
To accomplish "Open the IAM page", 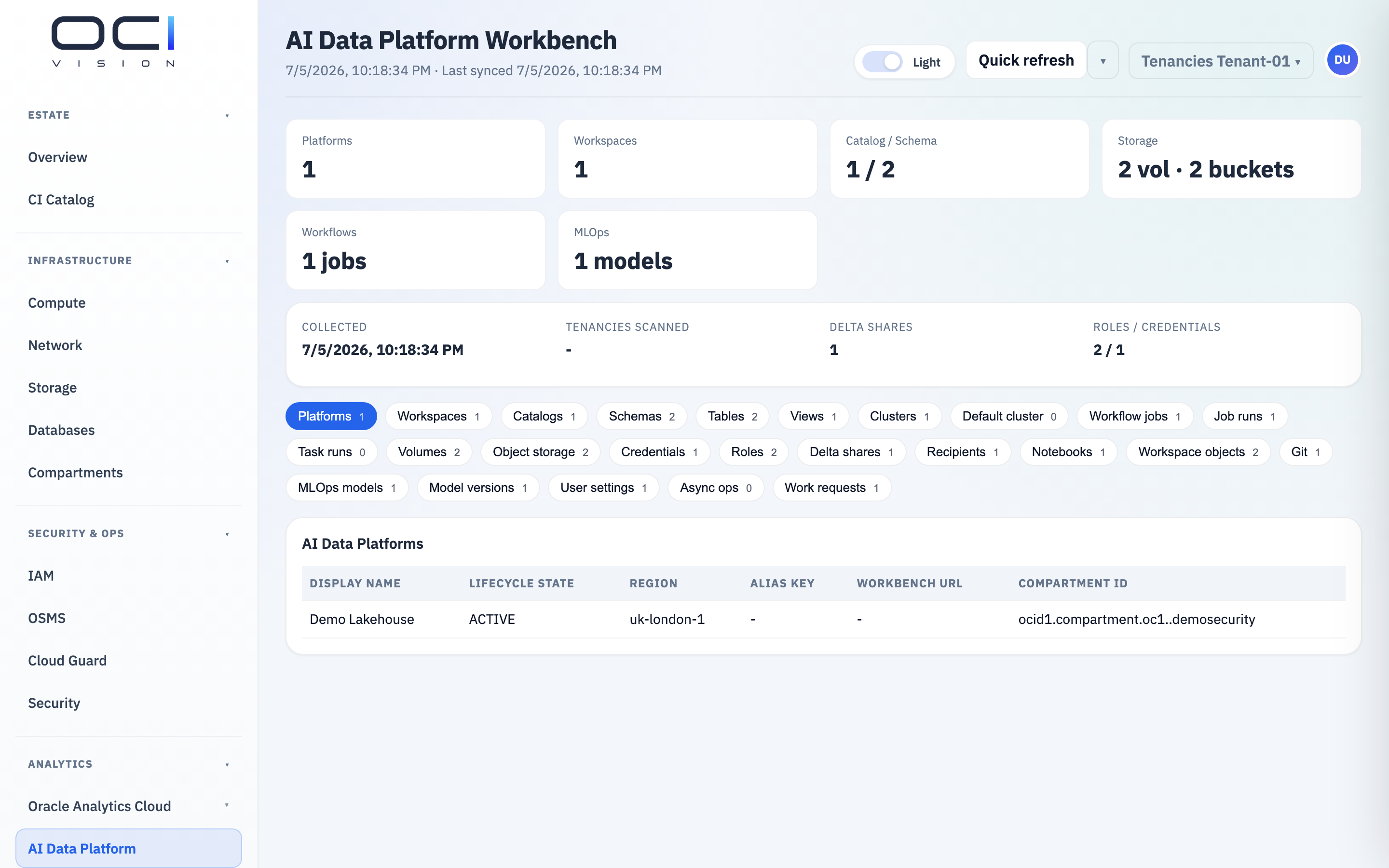I will [x=129, y=576].
